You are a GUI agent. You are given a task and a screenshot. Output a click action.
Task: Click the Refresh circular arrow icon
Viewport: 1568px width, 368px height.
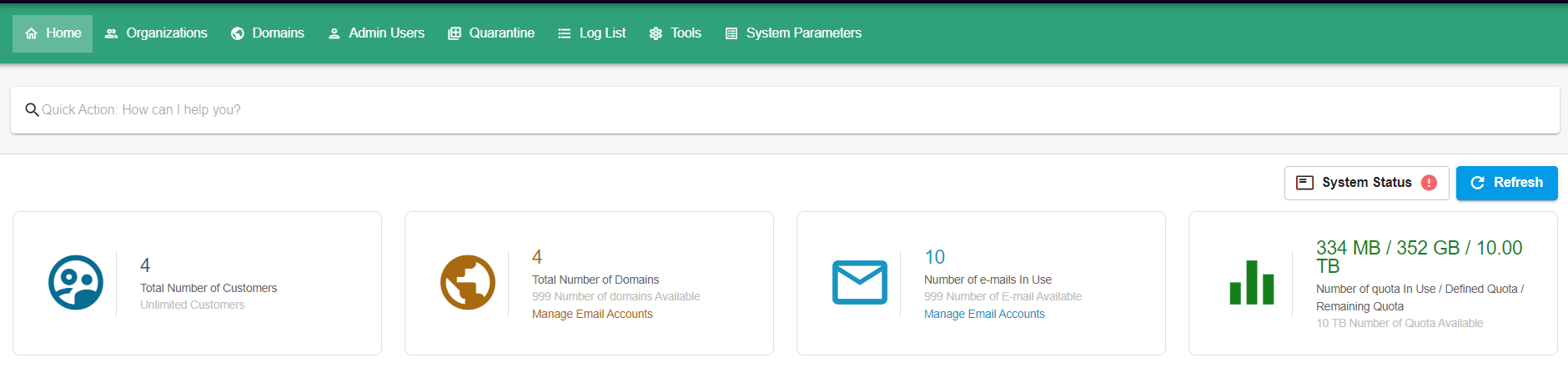coord(1477,183)
